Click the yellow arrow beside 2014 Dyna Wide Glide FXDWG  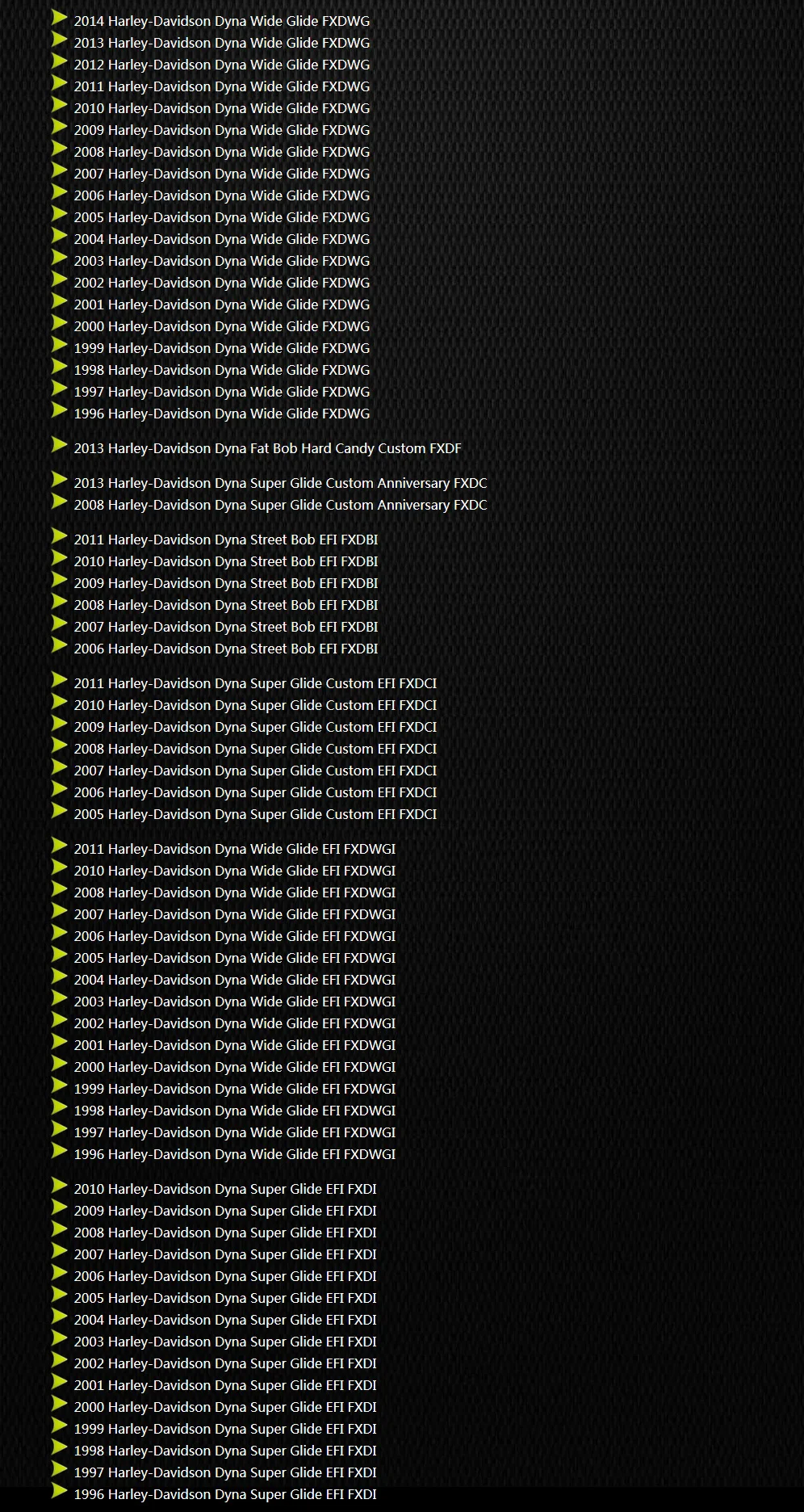(x=60, y=17)
